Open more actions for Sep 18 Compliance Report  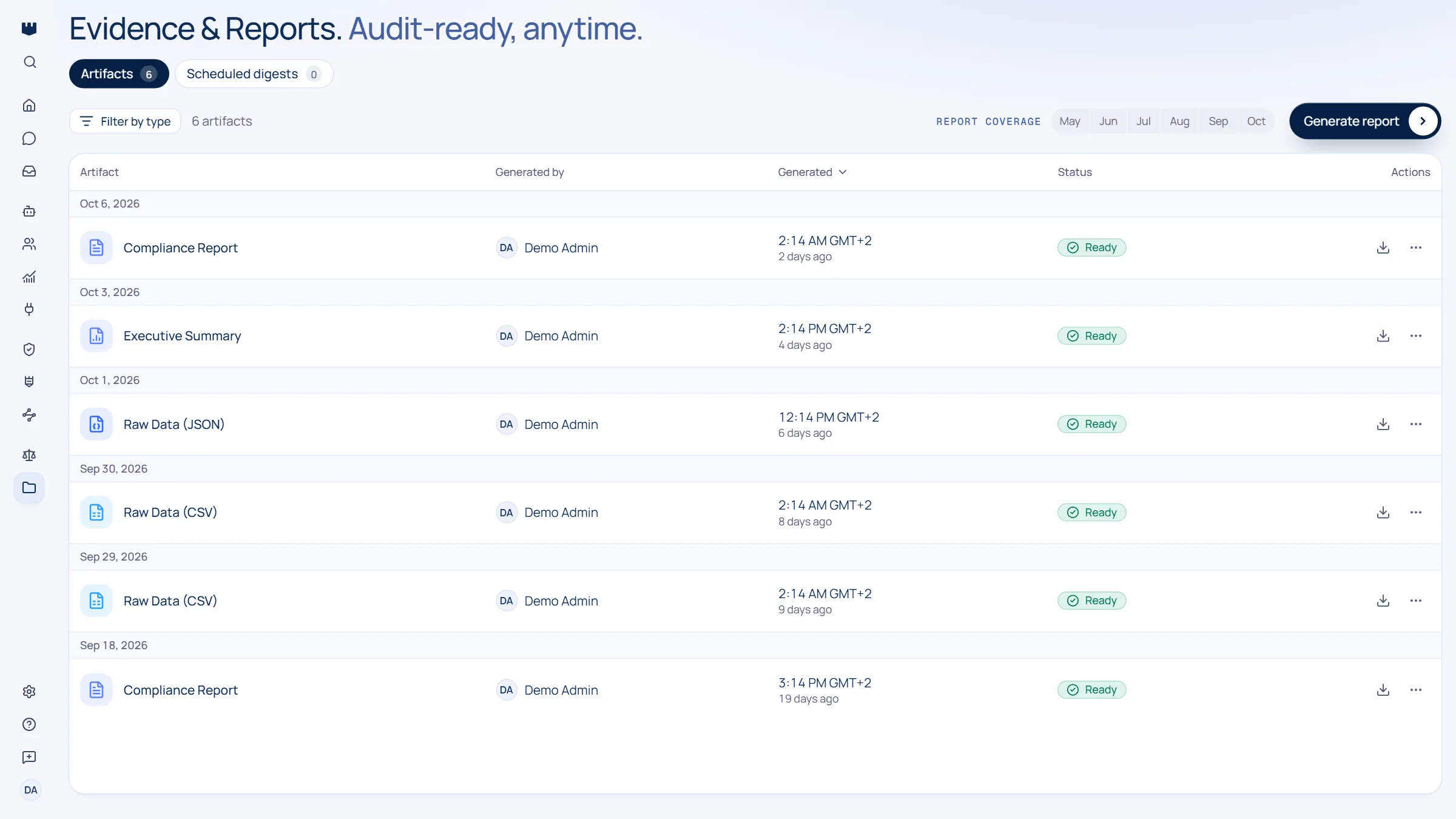1416,690
